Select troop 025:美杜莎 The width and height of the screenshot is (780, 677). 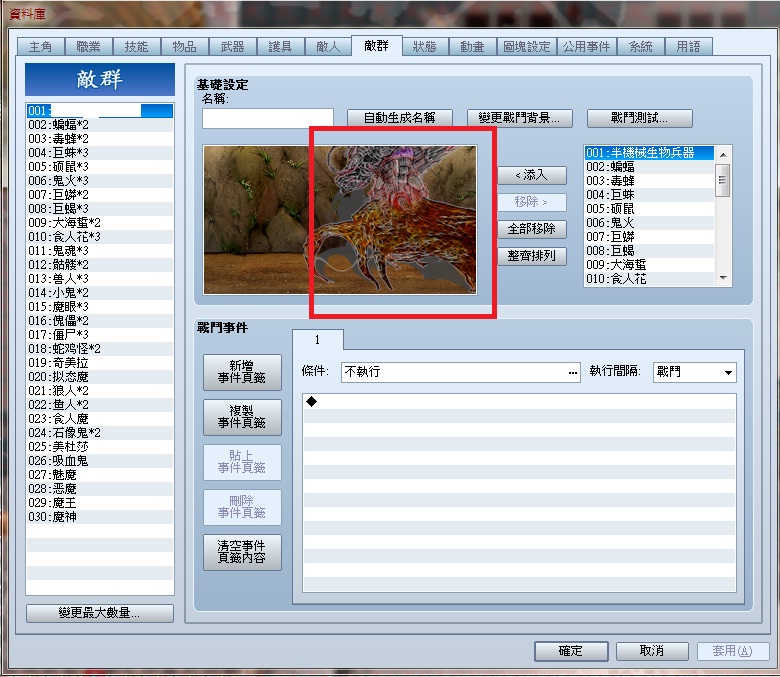100,447
